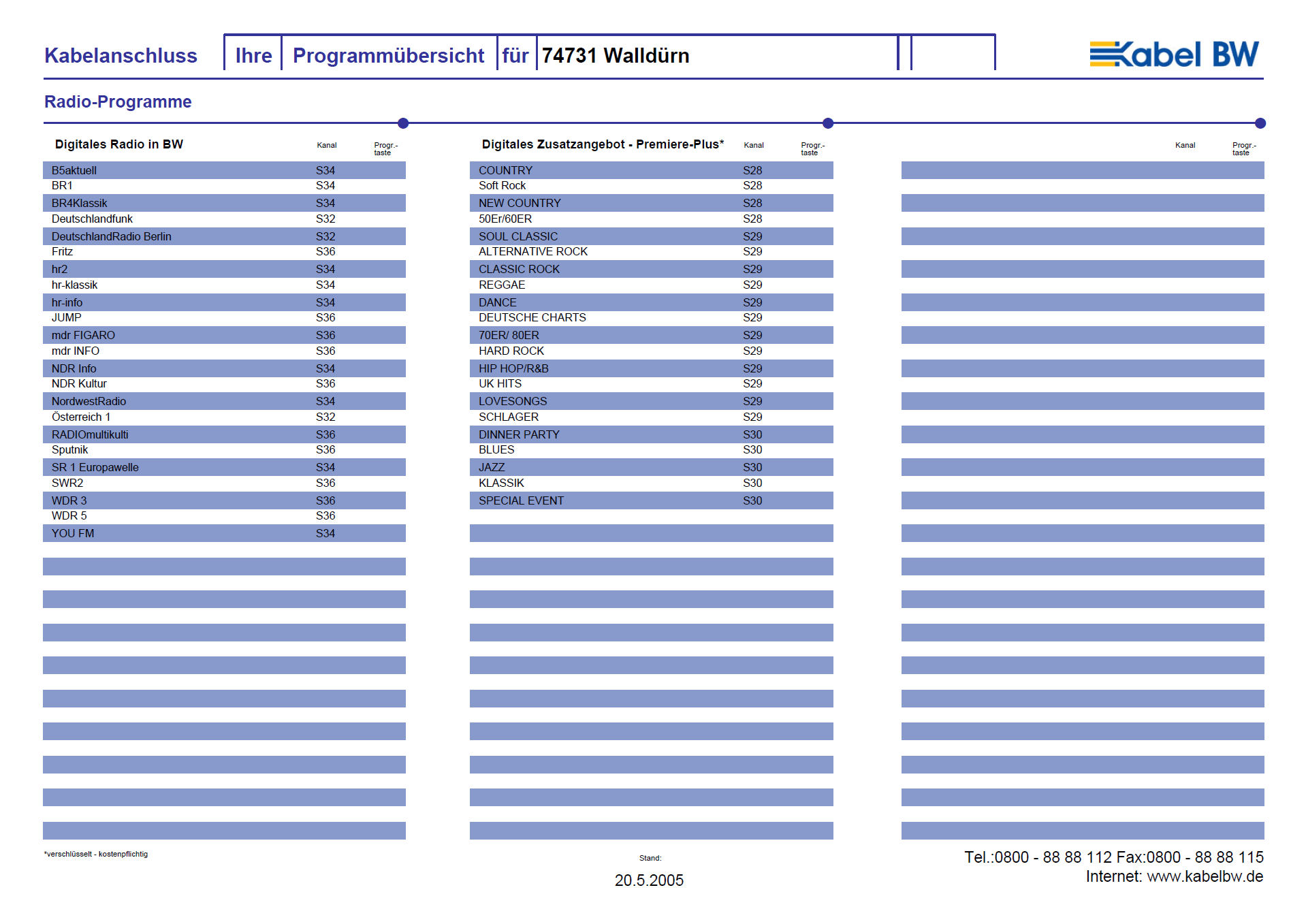Click the verschlüsselt - kostenpflichtig footnote

(96, 854)
